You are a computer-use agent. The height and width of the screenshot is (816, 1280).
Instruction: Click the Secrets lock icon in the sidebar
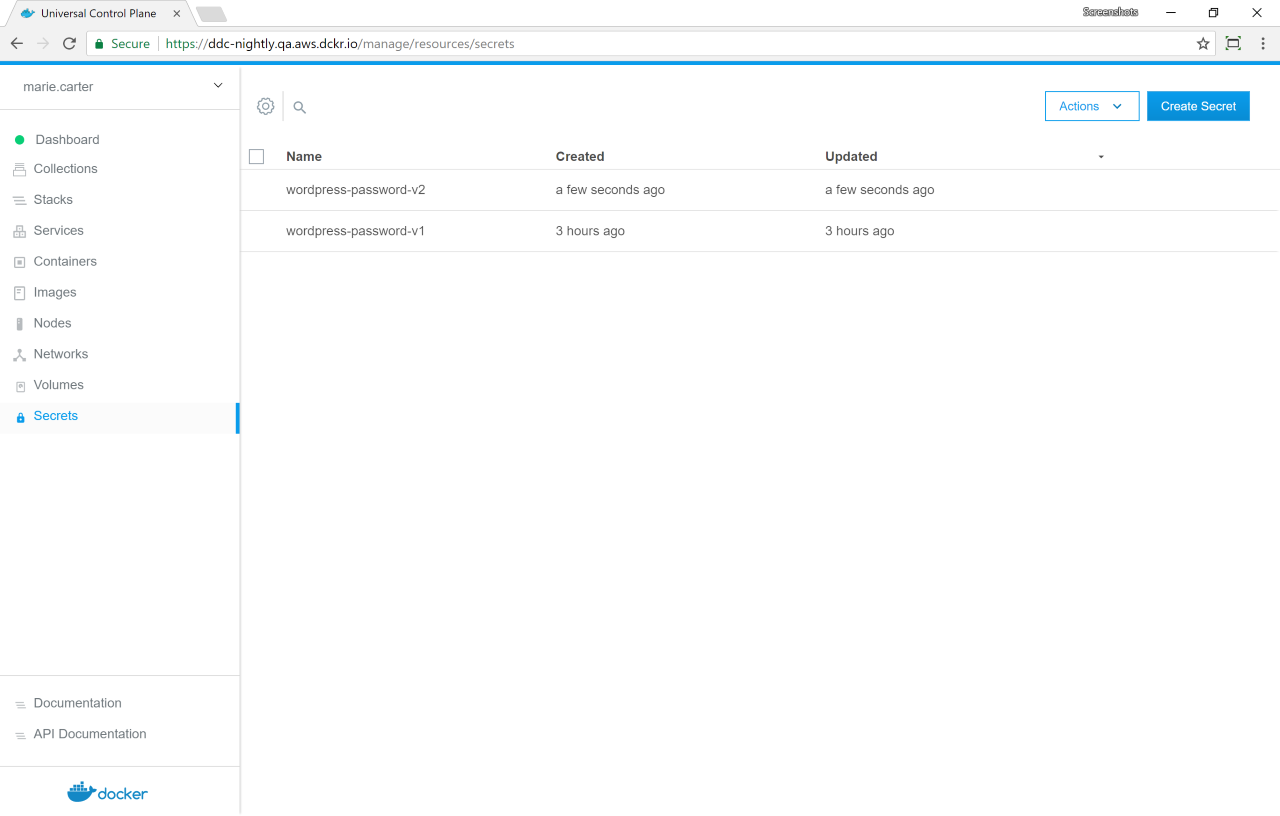tap(20, 417)
